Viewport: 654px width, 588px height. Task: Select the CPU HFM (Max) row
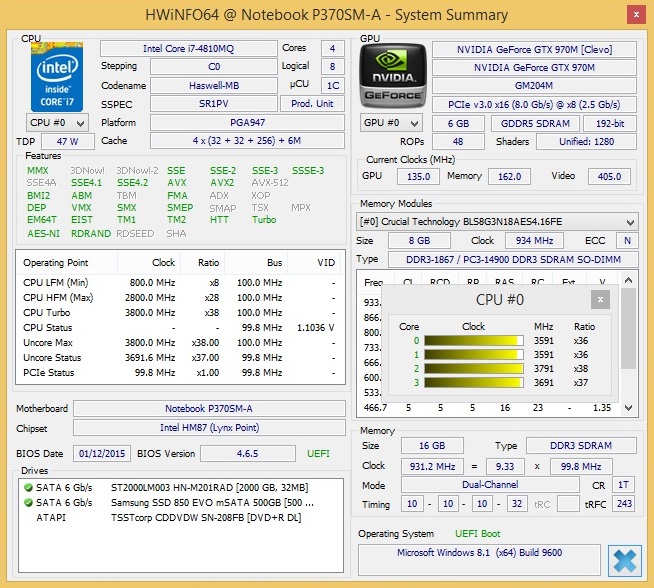point(180,298)
